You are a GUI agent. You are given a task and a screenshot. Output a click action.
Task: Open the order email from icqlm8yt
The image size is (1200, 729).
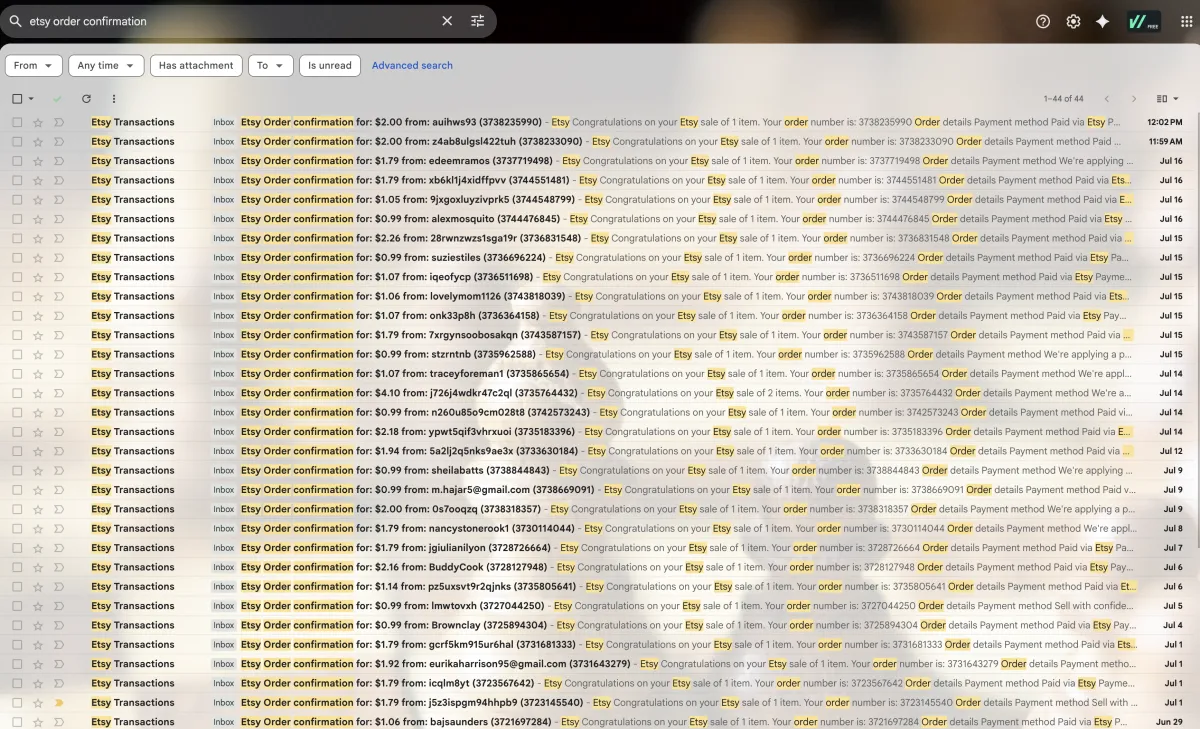point(600,683)
